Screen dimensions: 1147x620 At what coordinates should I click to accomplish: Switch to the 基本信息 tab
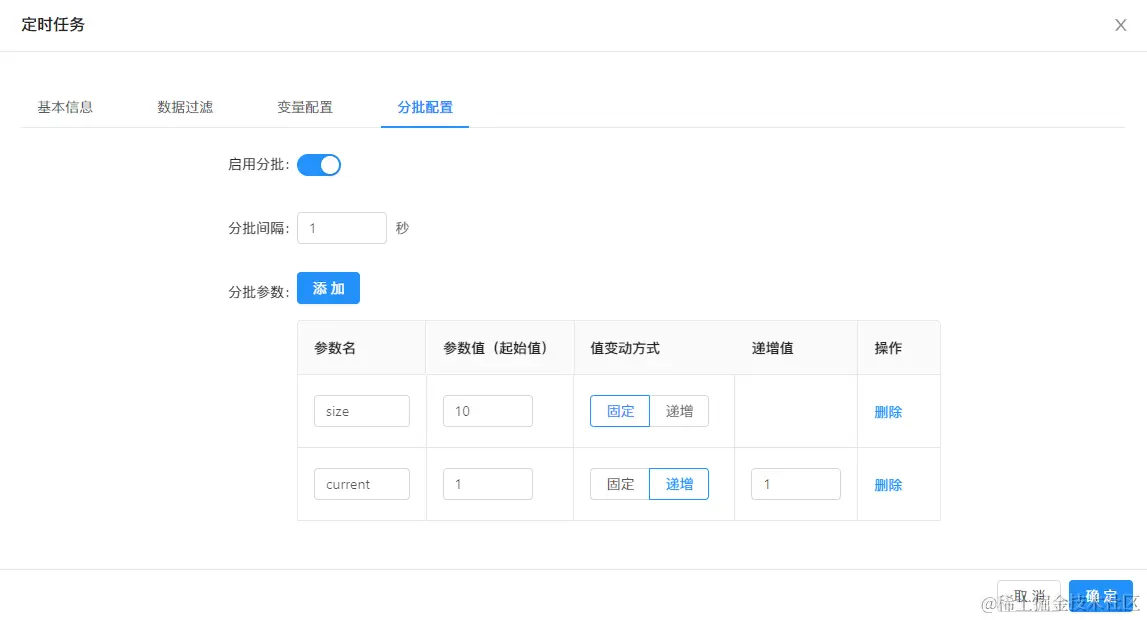click(65, 107)
